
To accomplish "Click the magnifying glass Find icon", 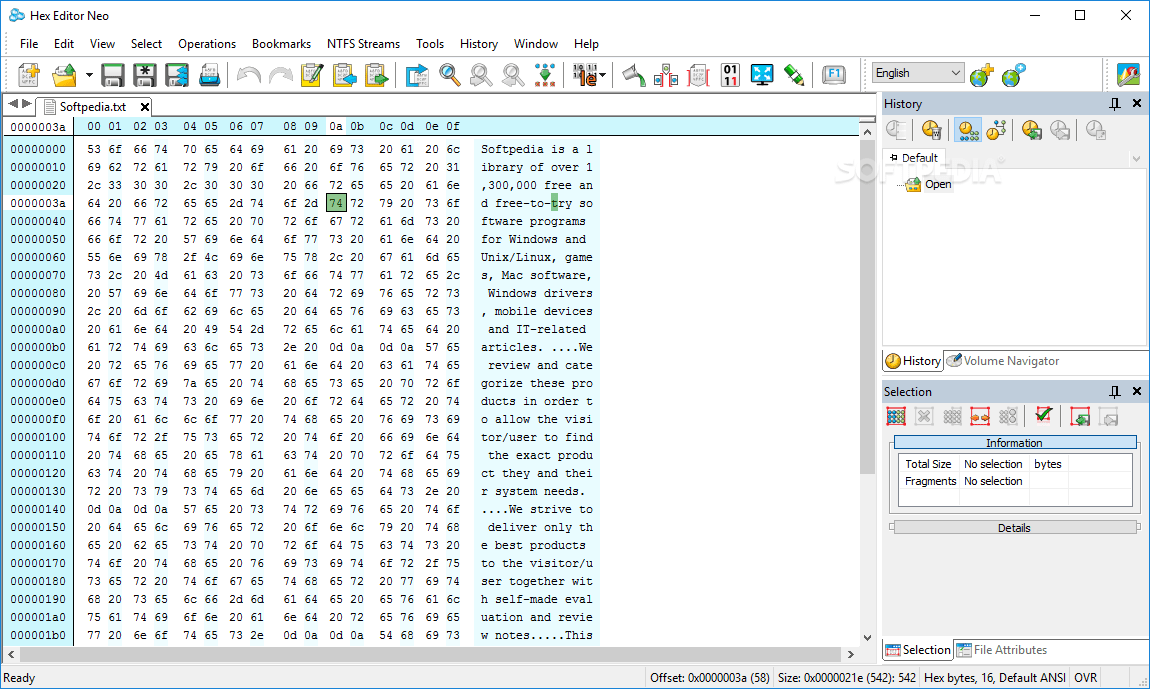I will coord(450,75).
